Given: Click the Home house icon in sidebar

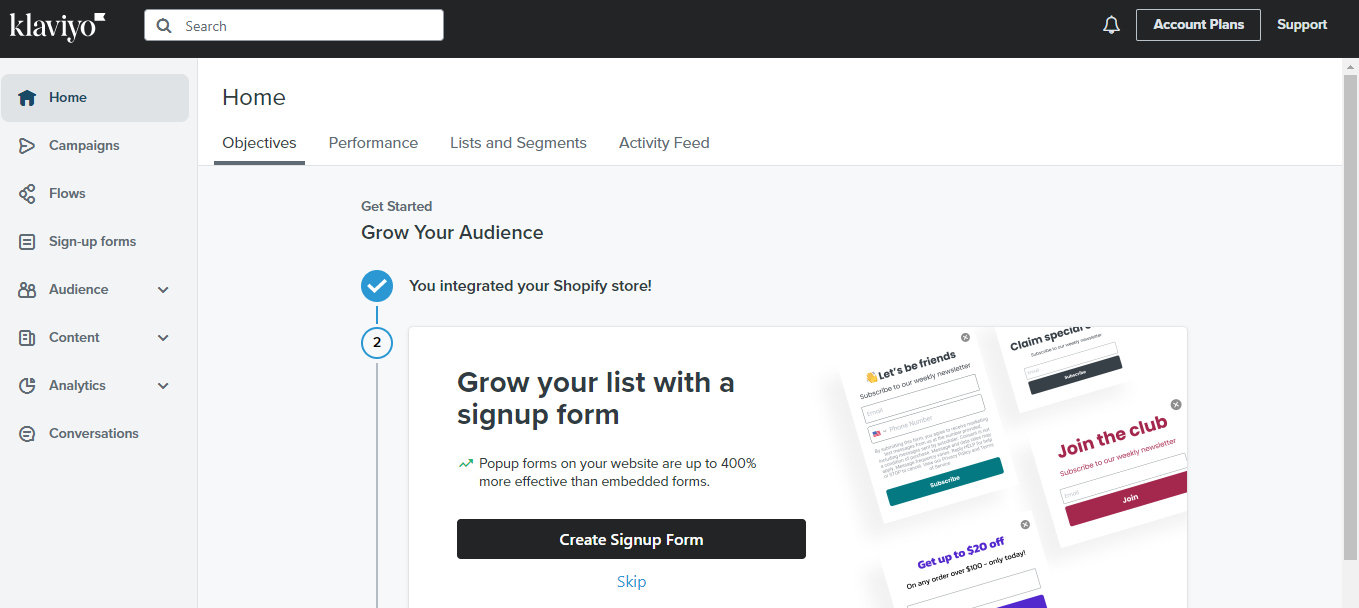Looking at the screenshot, I should tap(27, 98).
